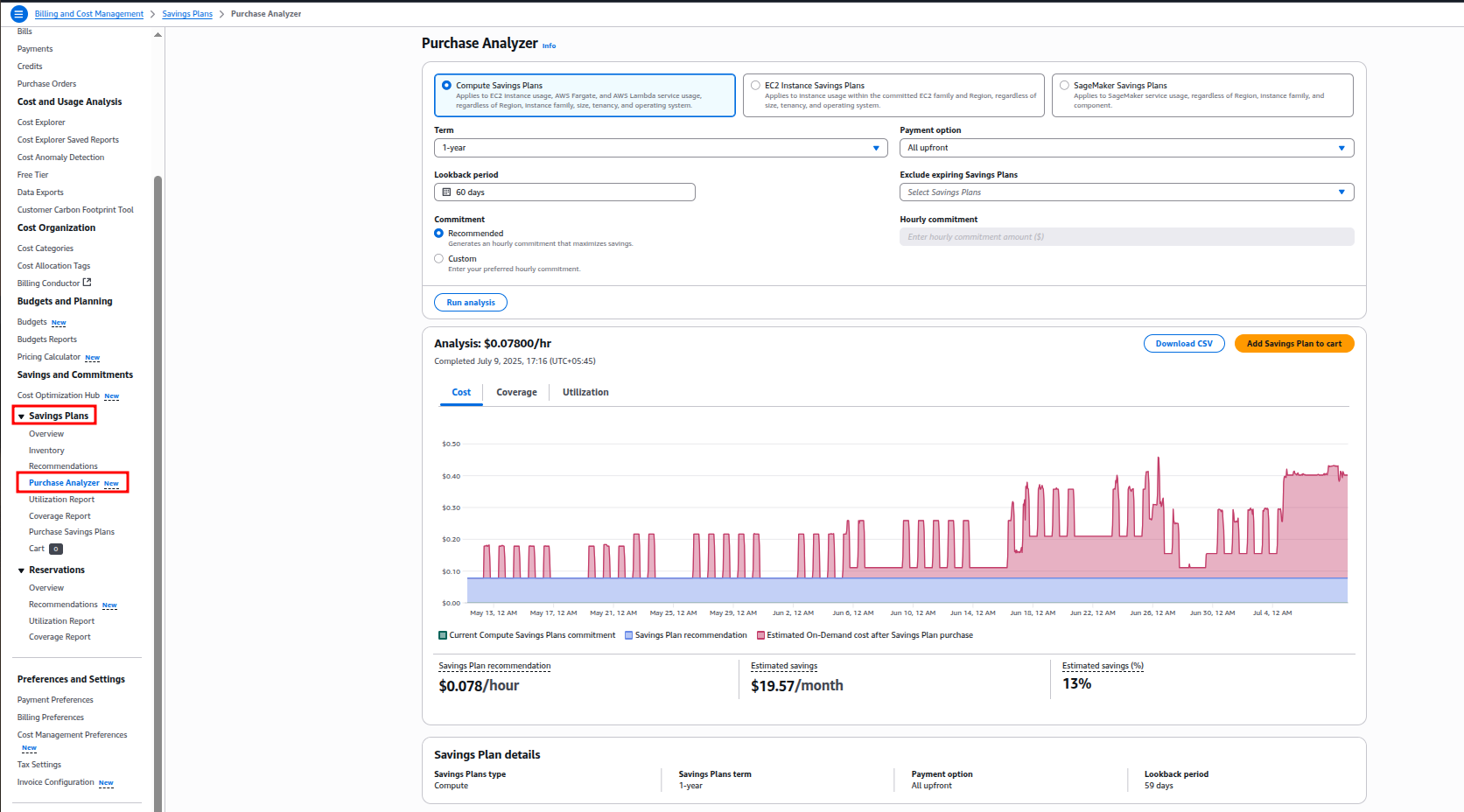This screenshot has height=812, width=1464.
Task: Choose SageMaker Savings Plans
Action: (1063, 85)
